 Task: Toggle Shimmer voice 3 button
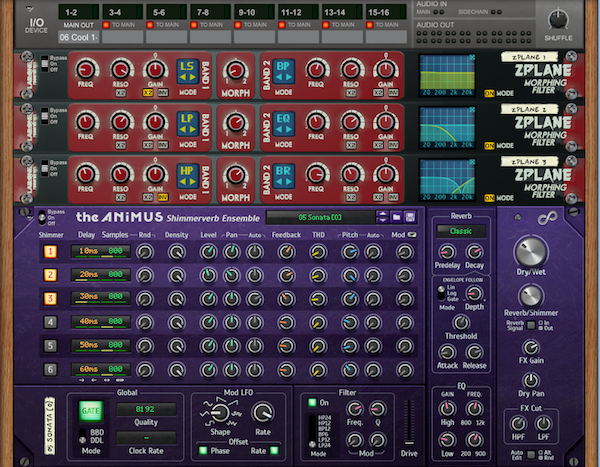50,299
